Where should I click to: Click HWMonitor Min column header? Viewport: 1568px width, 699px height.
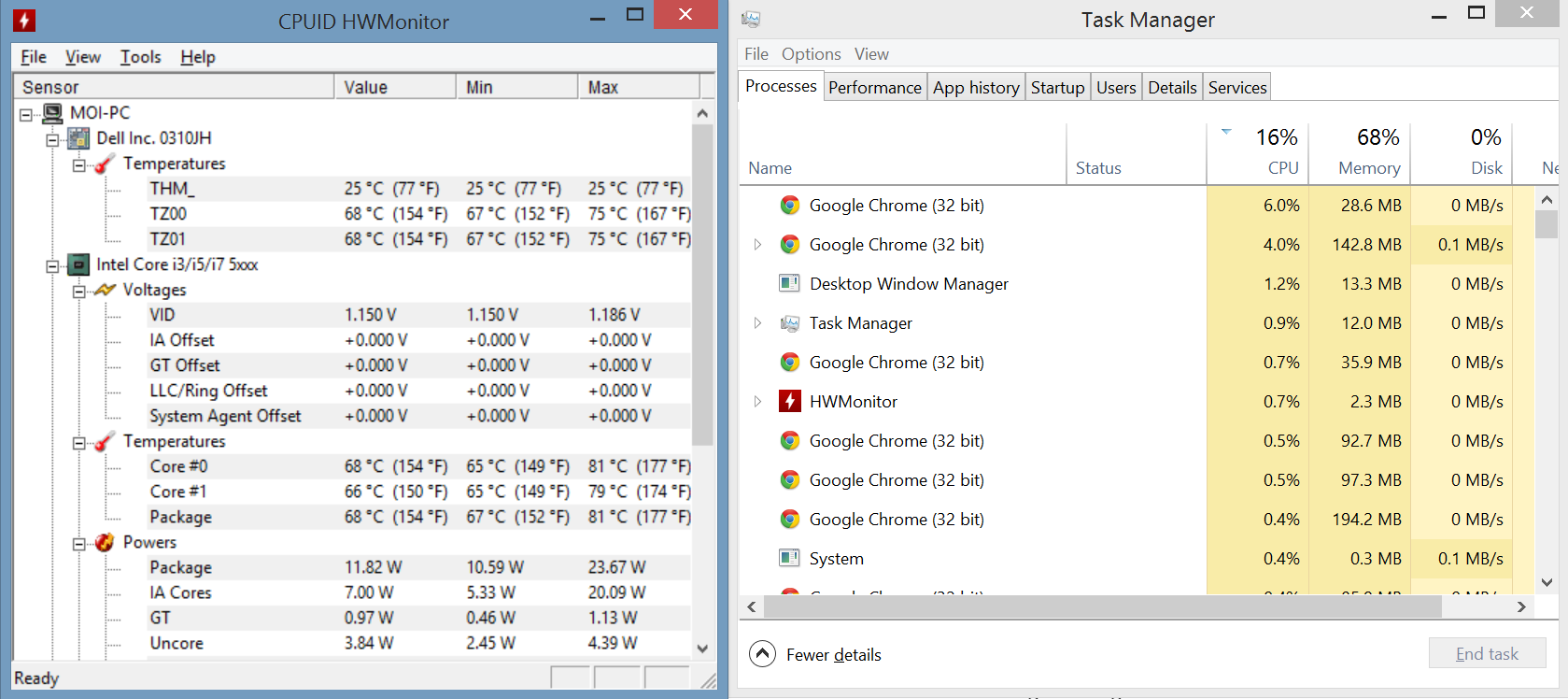(x=517, y=87)
